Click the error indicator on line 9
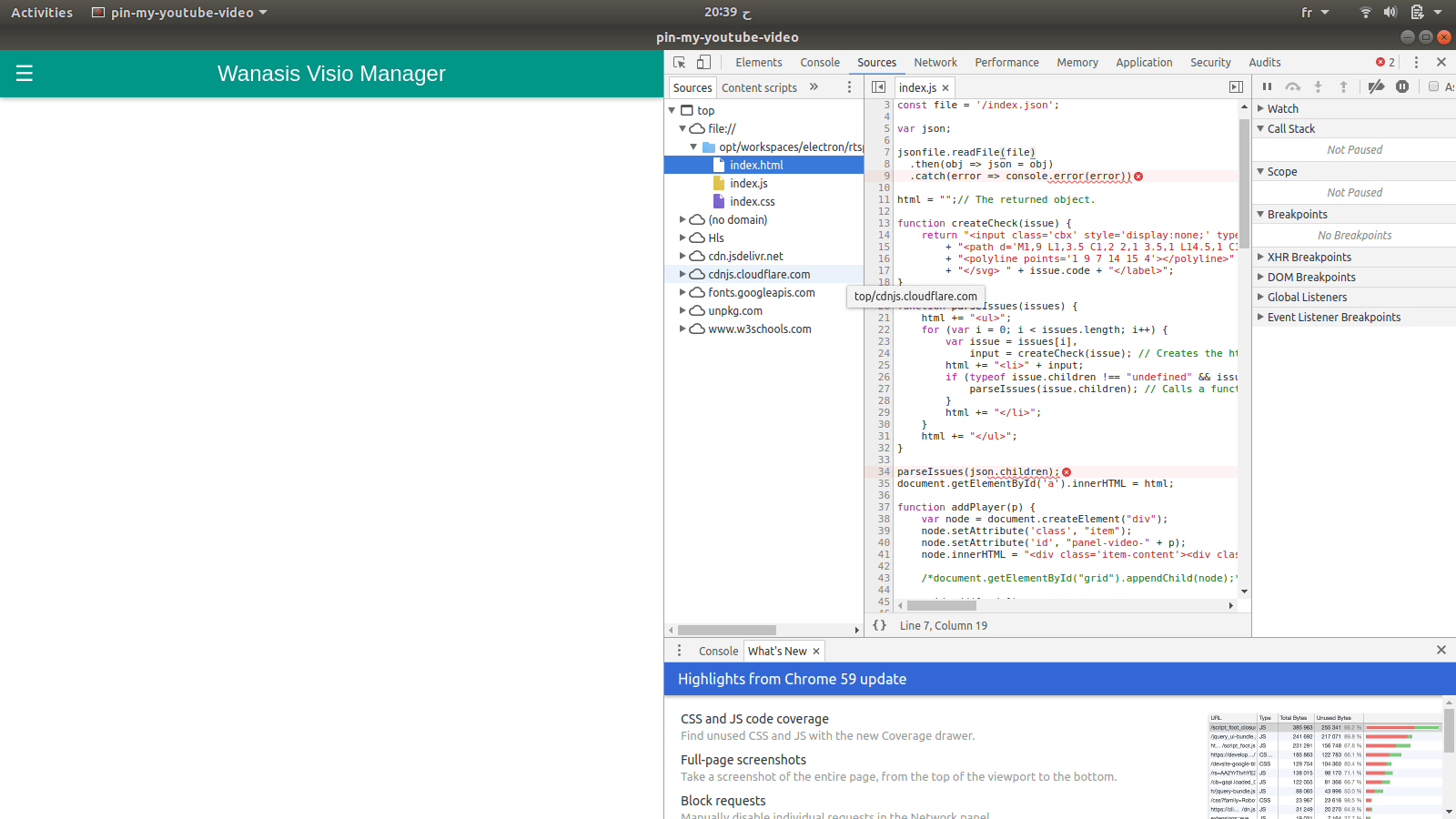This screenshot has height=819, width=1456. point(1139,176)
